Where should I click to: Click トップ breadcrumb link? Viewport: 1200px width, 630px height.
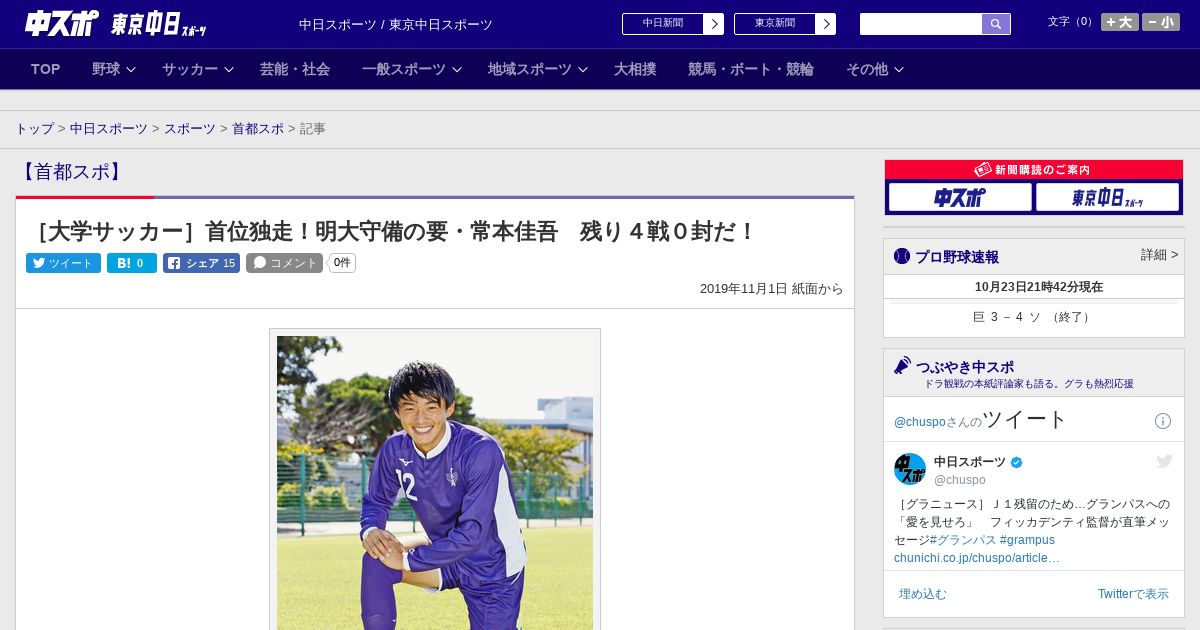[x=34, y=129]
